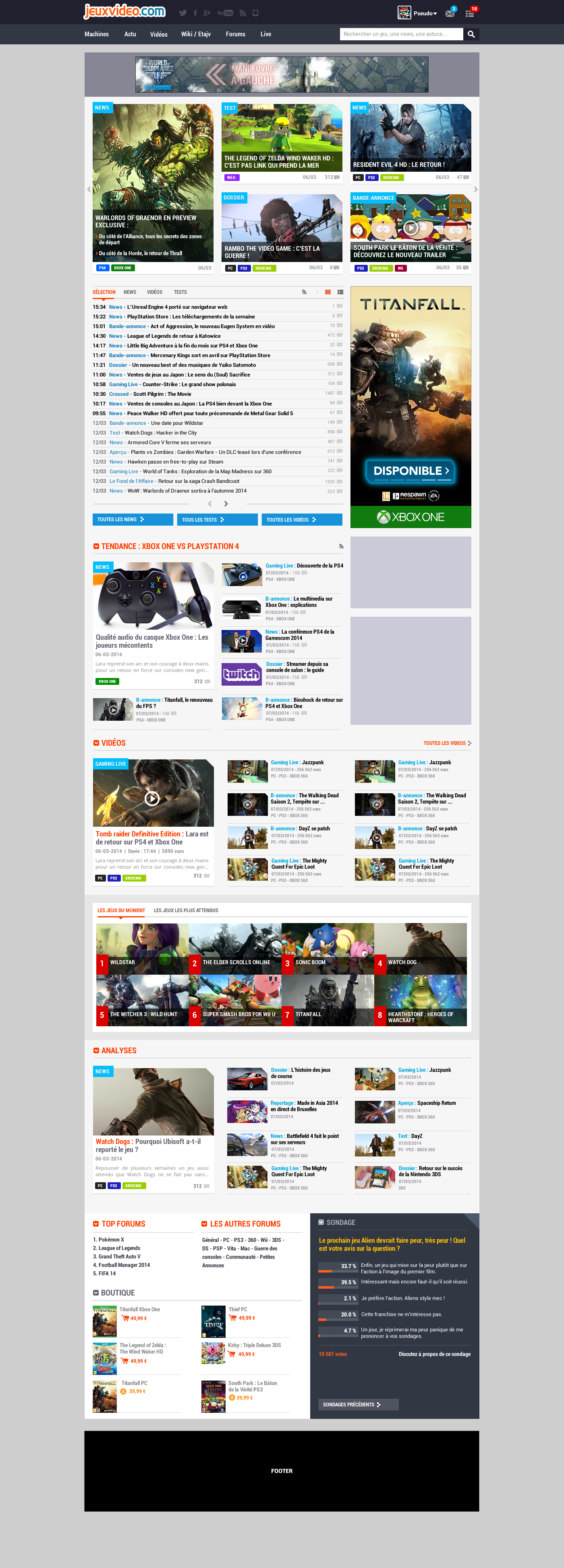Screen dimensions: 564x1568
Task: Click RSS icon beside Tendance section title
Action: (341, 547)
